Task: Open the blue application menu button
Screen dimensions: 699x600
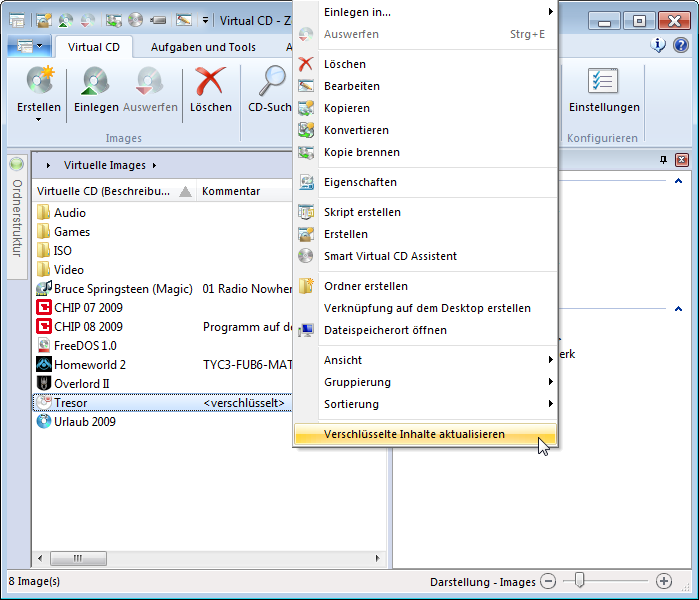Action: [x=29, y=46]
